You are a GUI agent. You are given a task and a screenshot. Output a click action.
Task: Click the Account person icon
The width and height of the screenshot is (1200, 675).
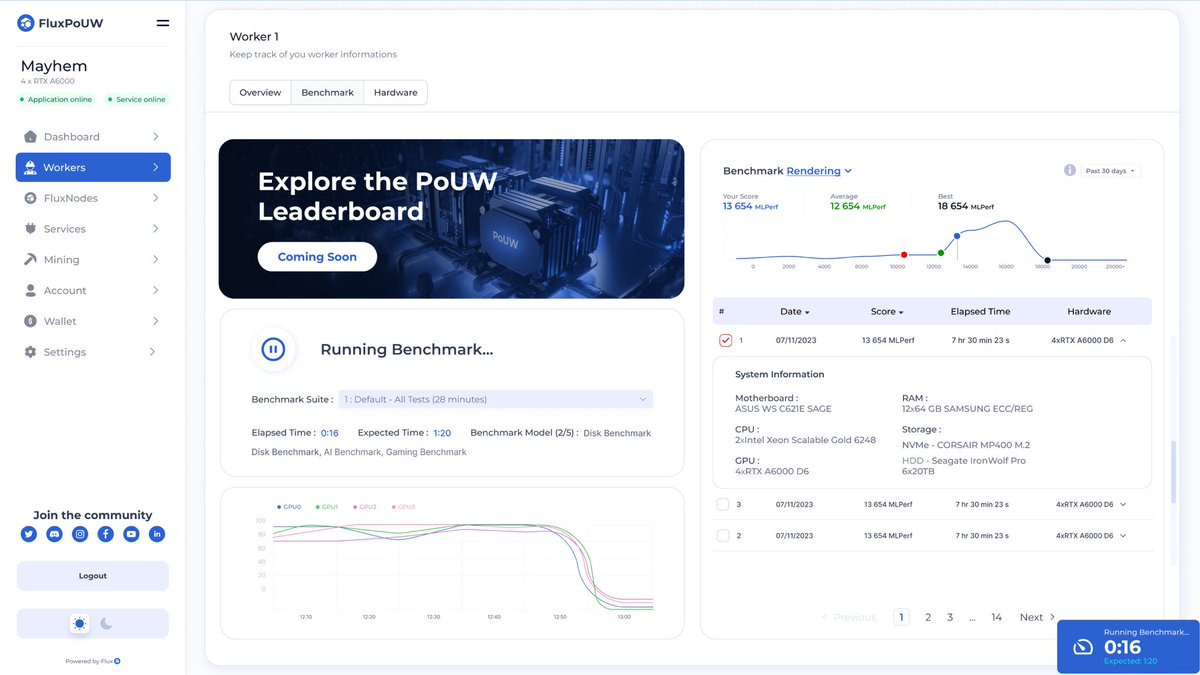click(31, 290)
